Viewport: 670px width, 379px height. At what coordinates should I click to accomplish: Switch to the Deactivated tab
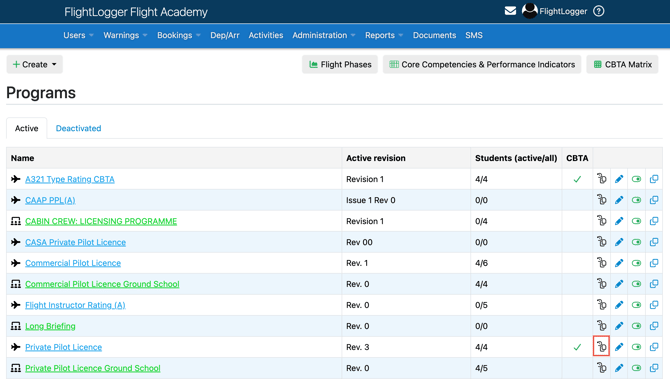[x=79, y=128]
